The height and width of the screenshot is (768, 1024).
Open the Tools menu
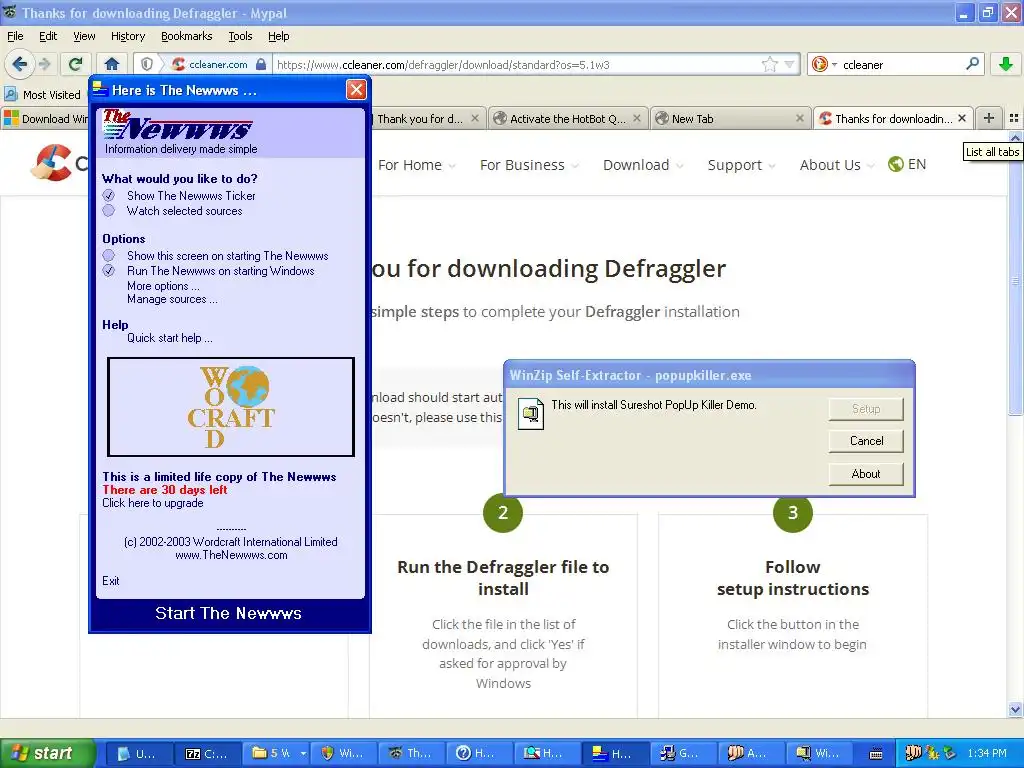click(240, 36)
